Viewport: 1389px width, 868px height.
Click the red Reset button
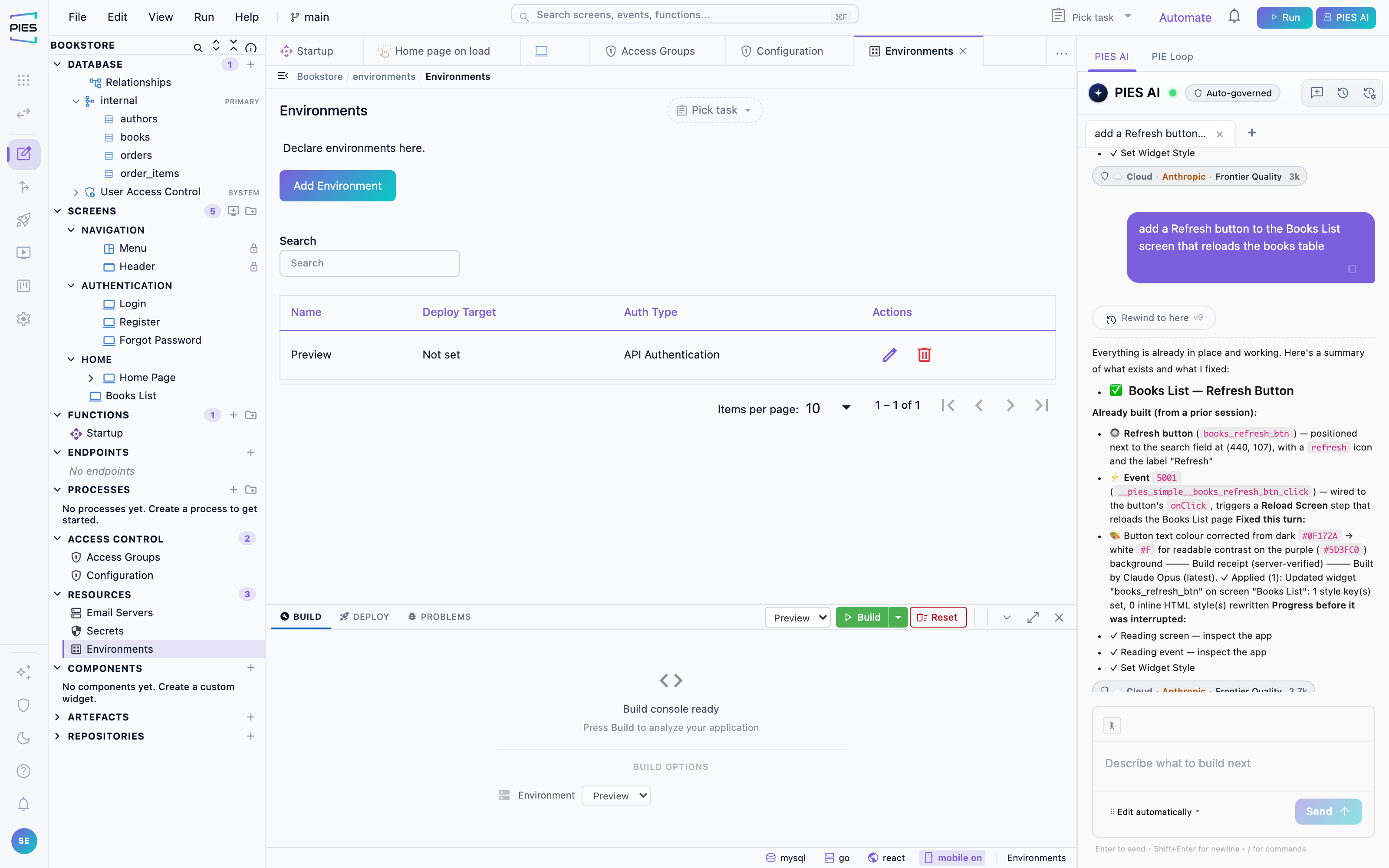(938, 617)
